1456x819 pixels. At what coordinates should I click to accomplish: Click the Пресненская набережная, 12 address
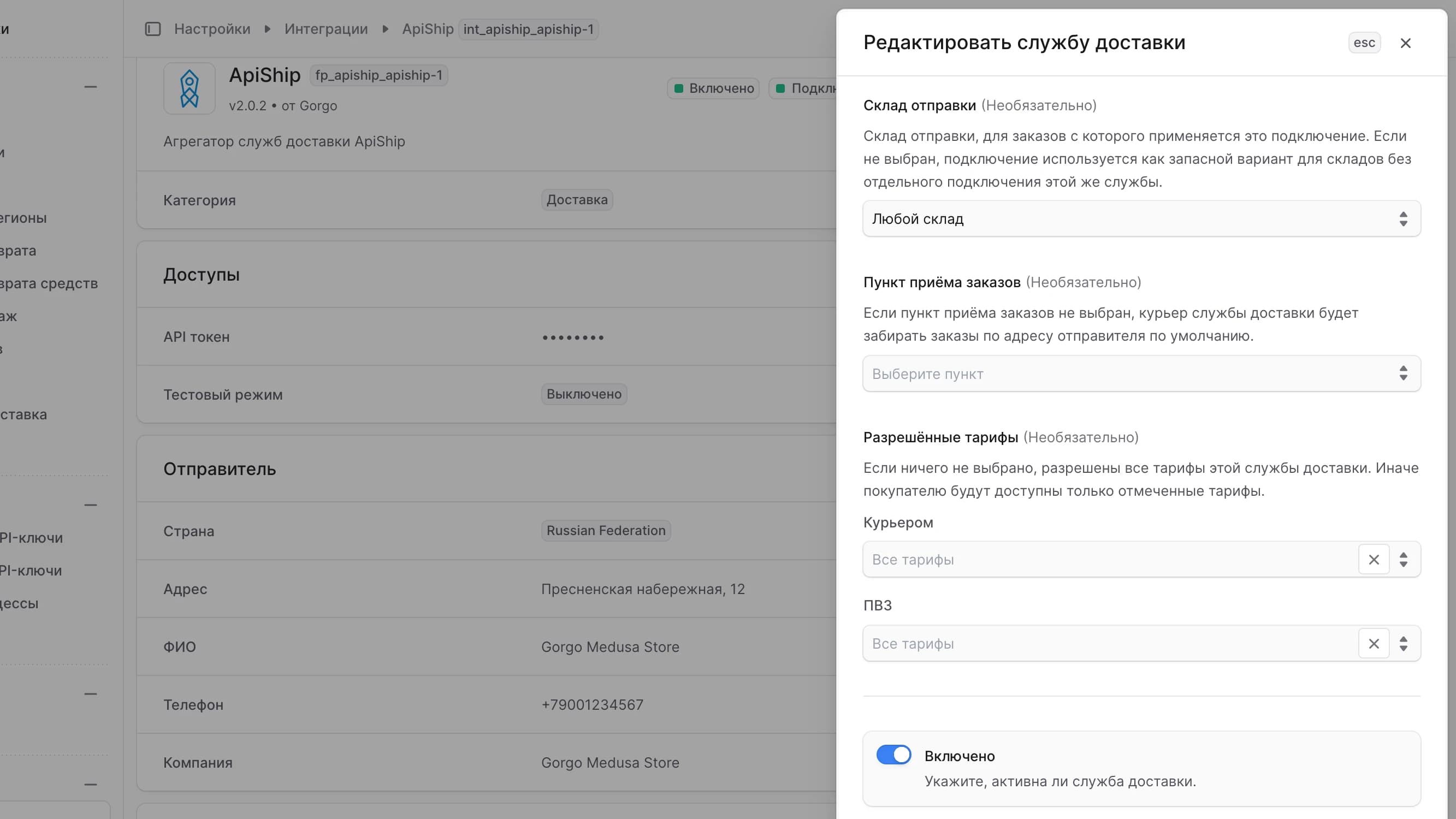point(643,589)
